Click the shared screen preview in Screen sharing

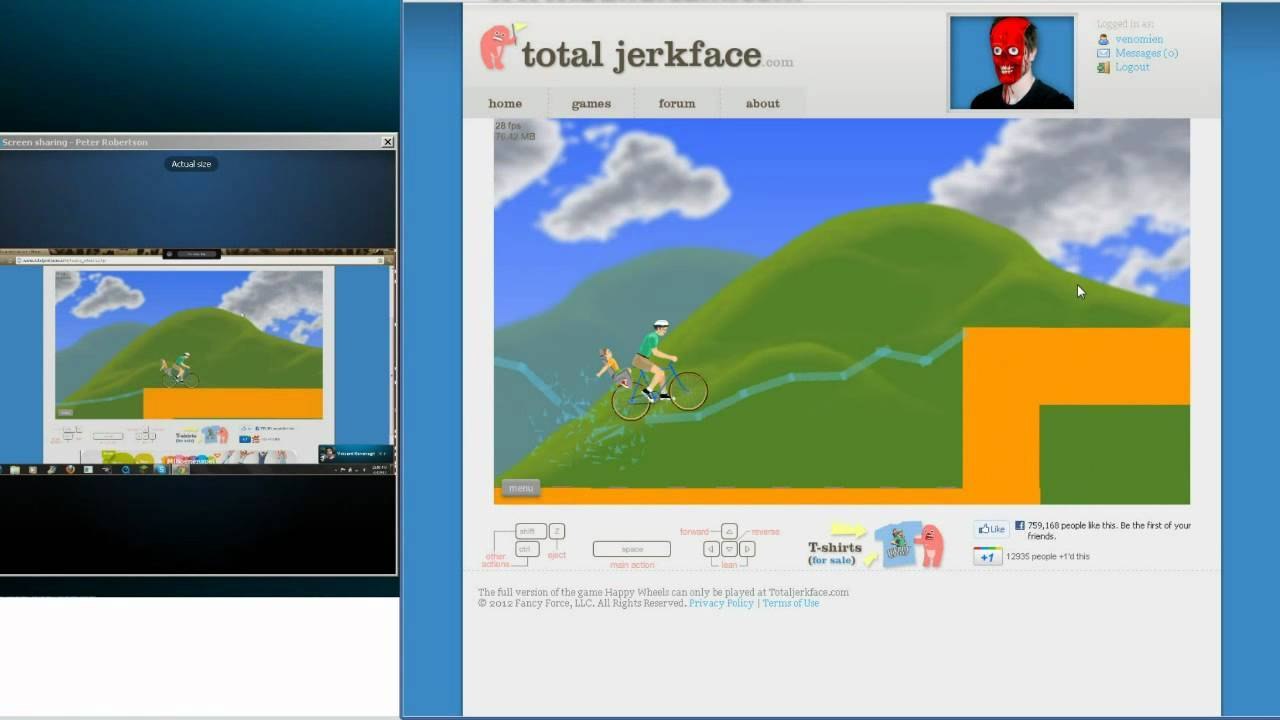point(198,361)
